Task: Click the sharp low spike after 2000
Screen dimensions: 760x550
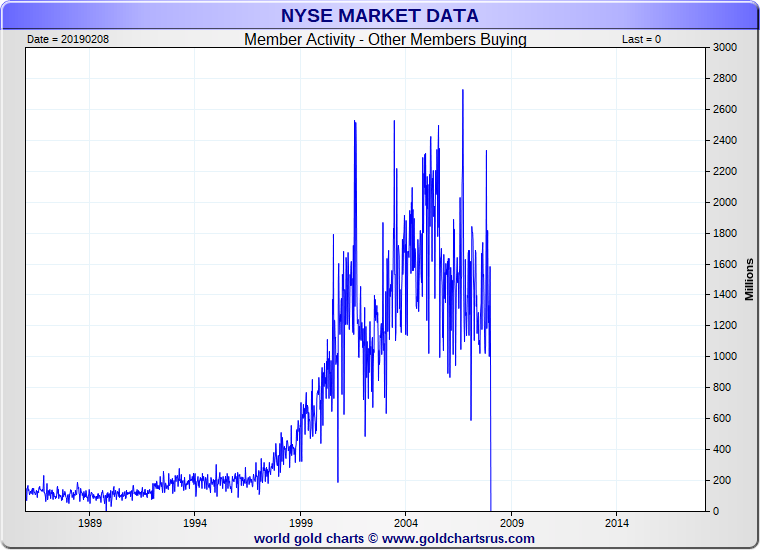Action: pos(338,481)
